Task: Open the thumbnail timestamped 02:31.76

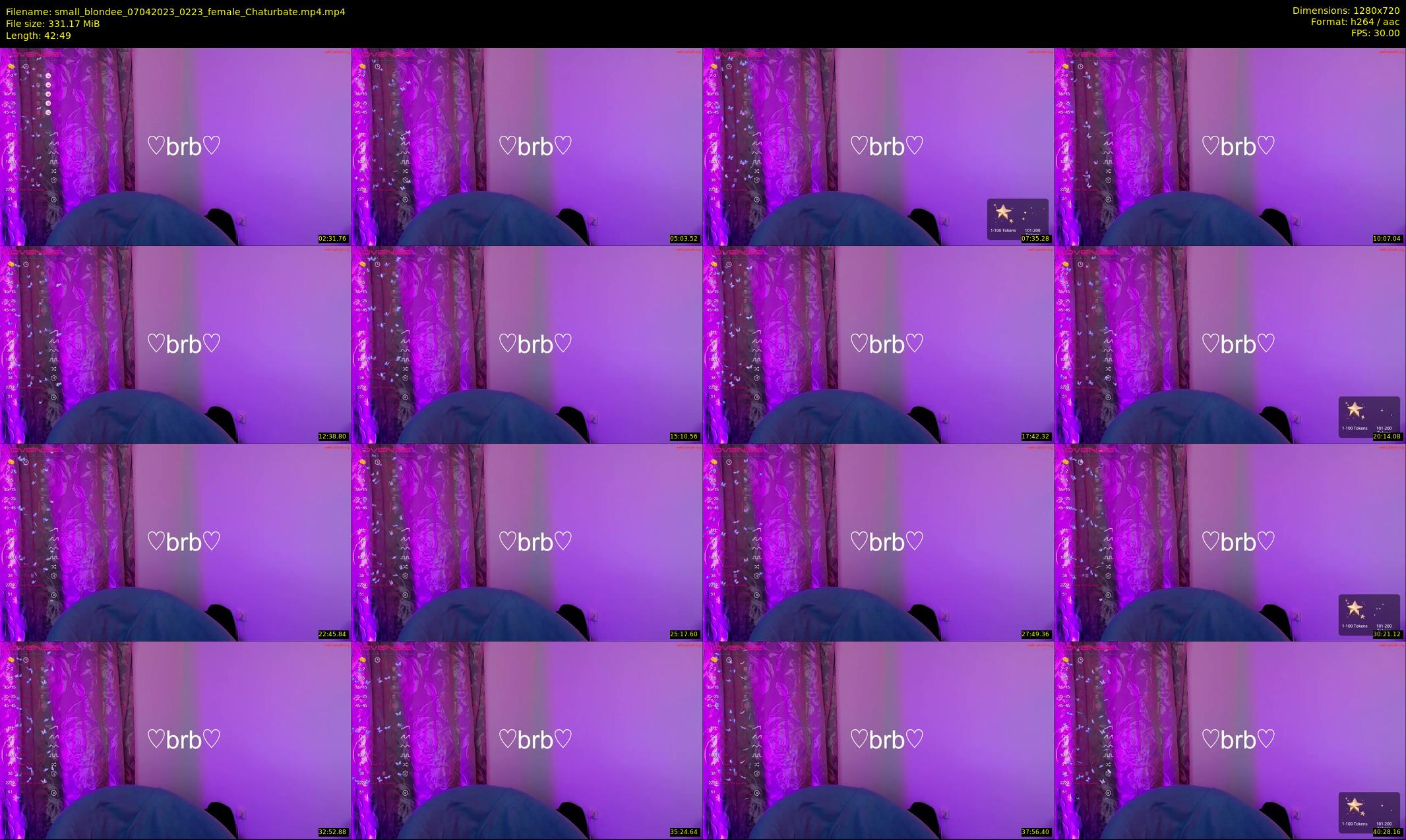Action: coord(175,146)
